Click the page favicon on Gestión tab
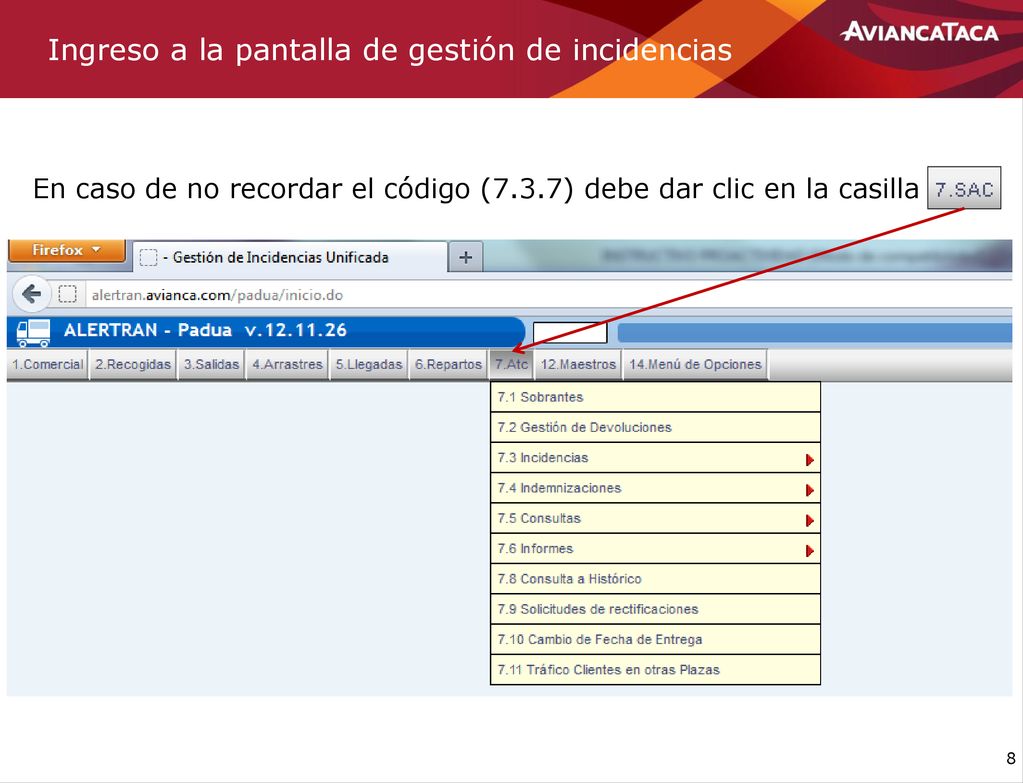The image size is (1023, 783). (x=149, y=258)
